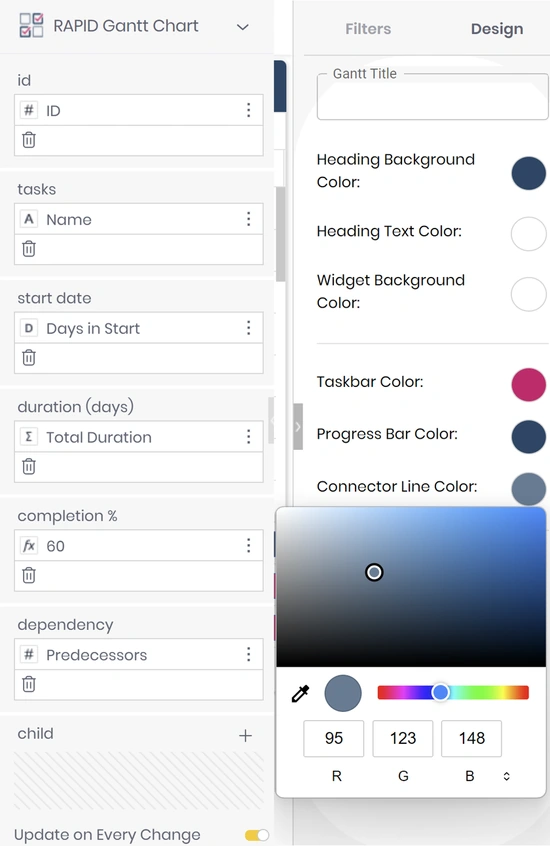Click the trash icon under ID field
This screenshot has height=846, width=550.
point(29,140)
